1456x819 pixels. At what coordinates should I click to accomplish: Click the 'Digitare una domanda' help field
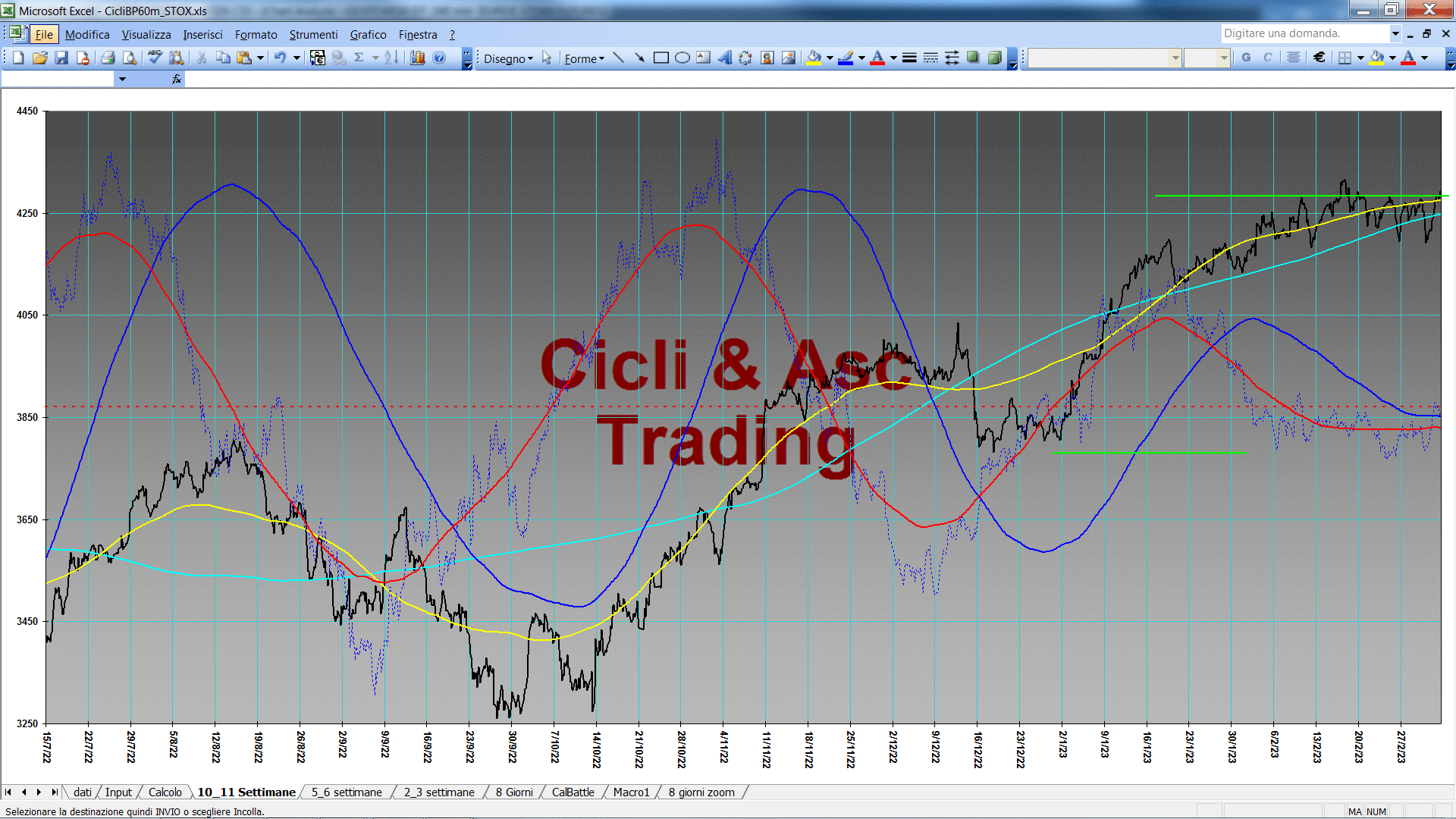(x=1304, y=33)
